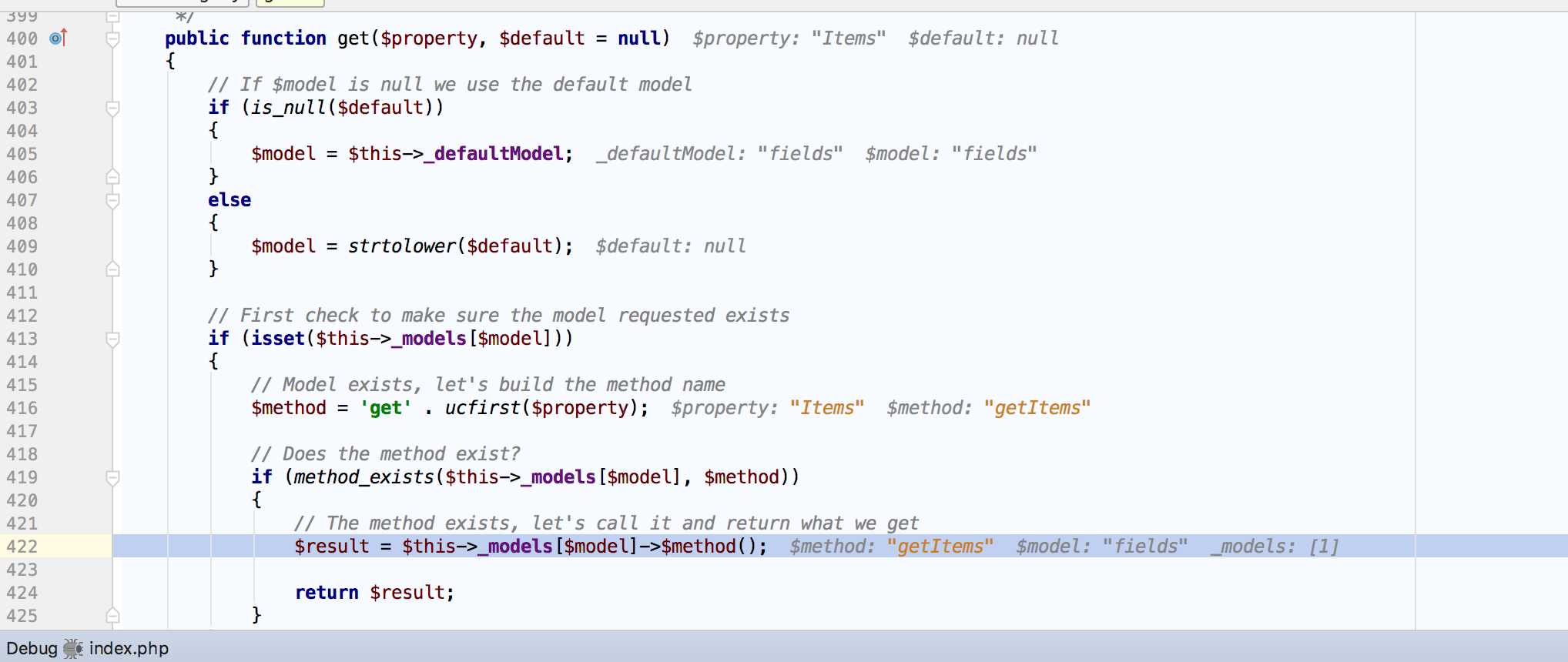Click line number 424 in the gutter
Screen dimensions: 1568x662
coord(22,593)
